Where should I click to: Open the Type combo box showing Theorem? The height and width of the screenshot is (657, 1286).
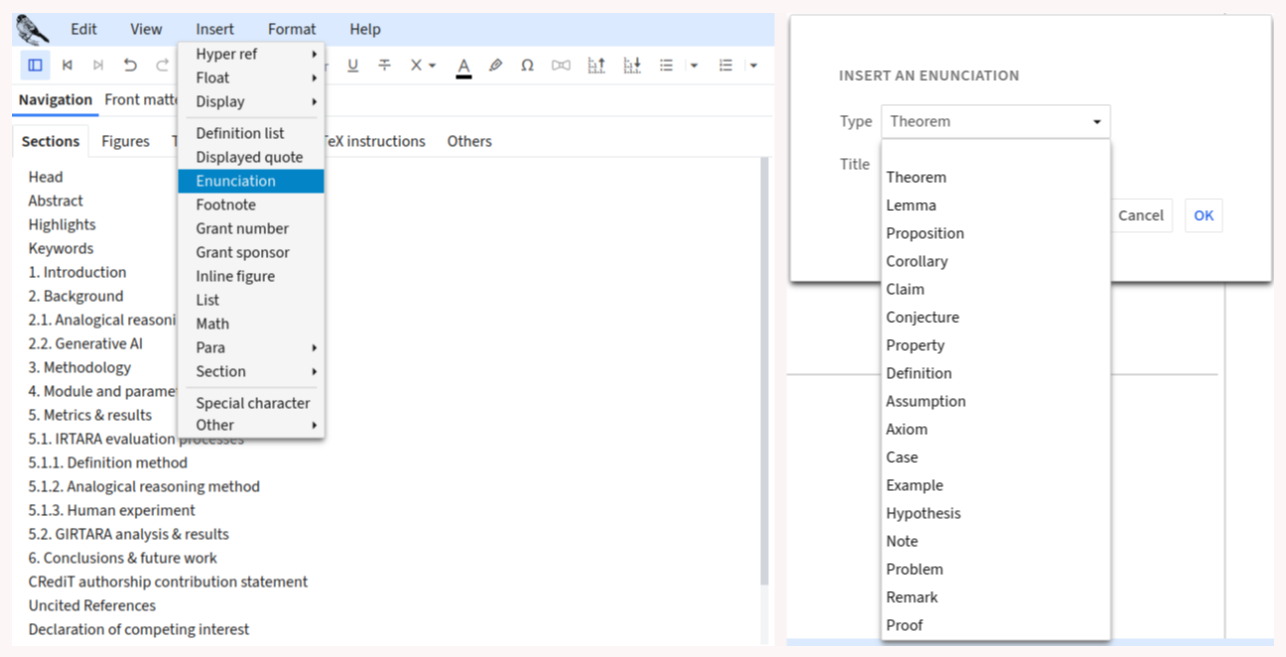[995, 122]
